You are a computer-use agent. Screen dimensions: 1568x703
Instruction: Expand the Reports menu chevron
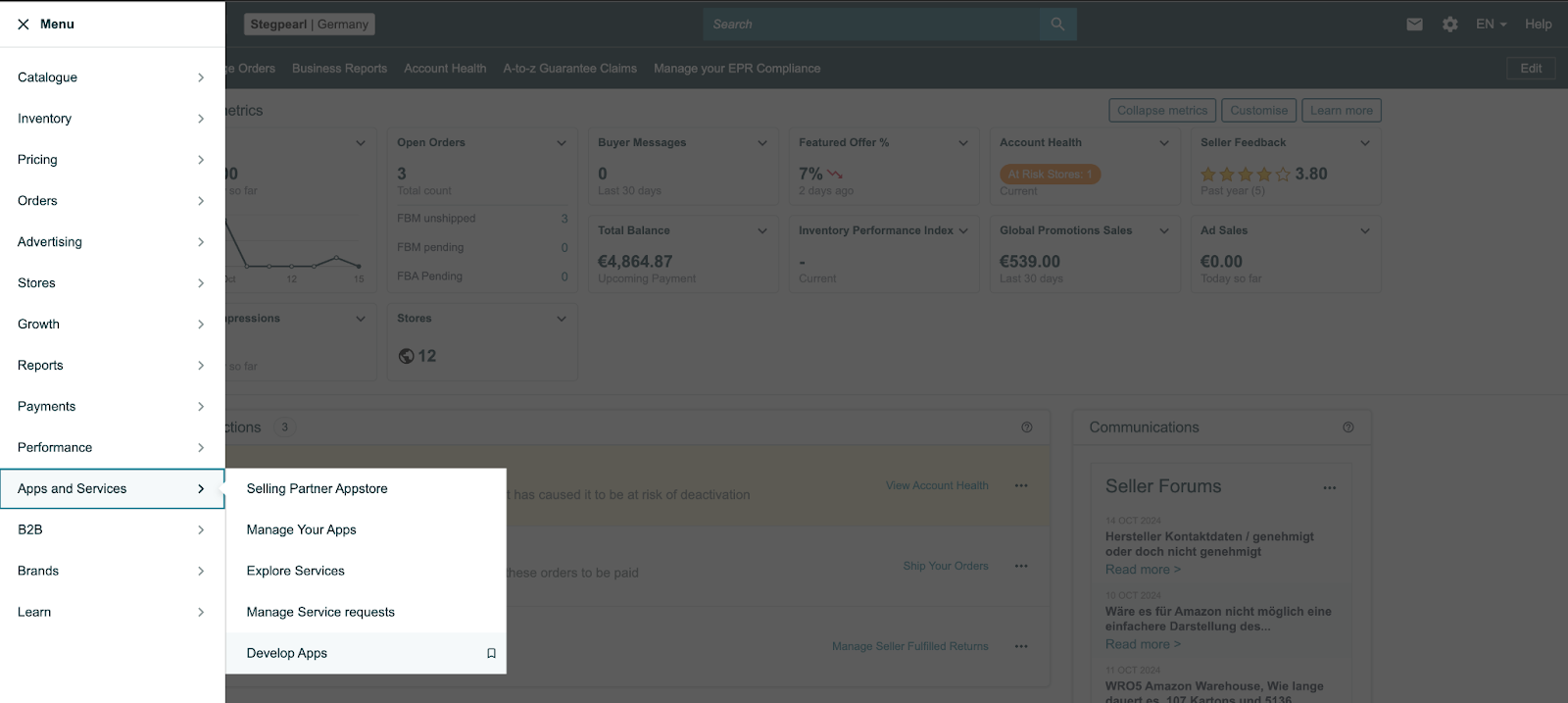pyautogui.click(x=201, y=366)
